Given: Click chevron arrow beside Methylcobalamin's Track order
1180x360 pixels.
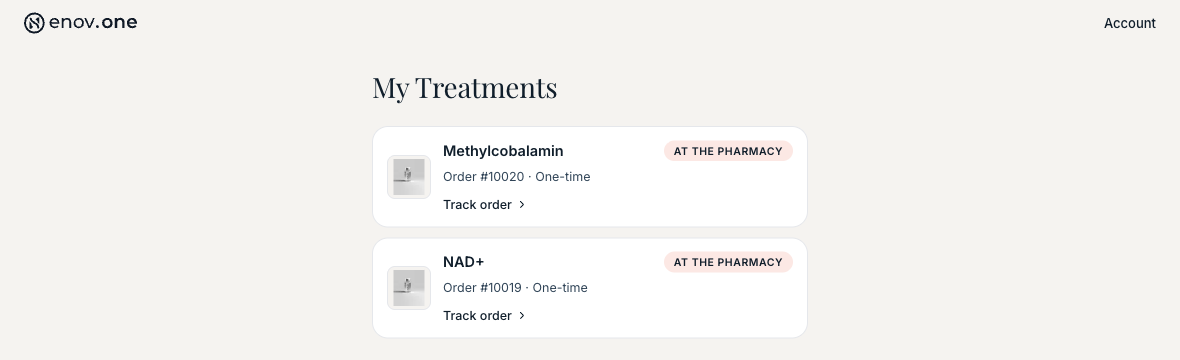Looking at the screenshot, I should coord(522,205).
